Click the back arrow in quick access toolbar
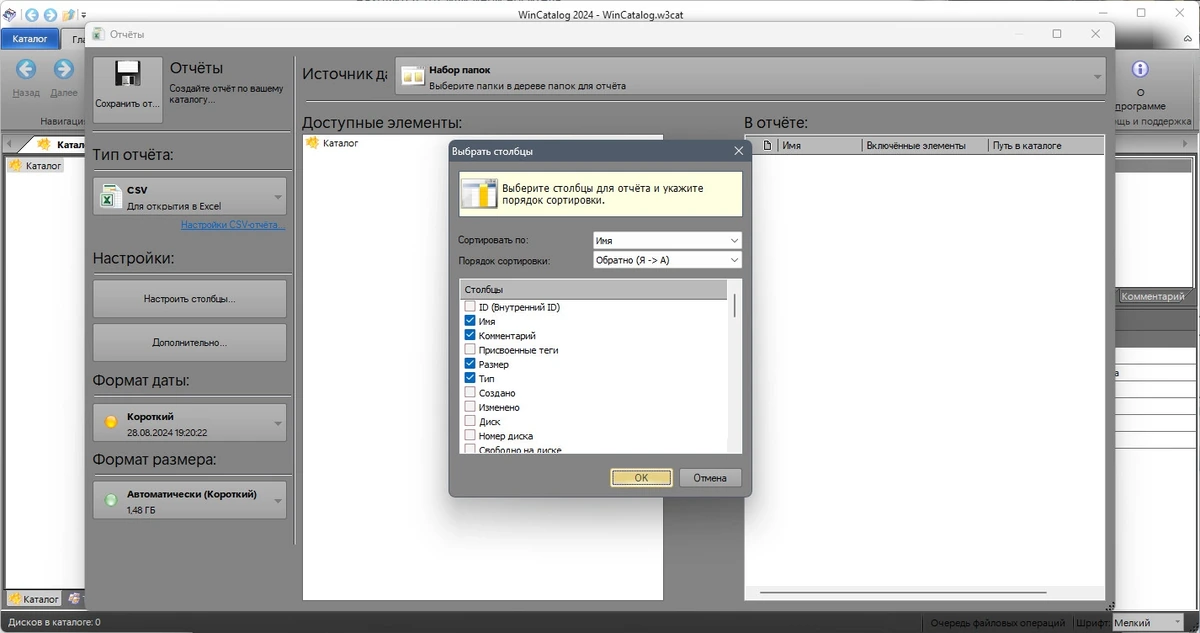1200x633 pixels. click(30, 14)
